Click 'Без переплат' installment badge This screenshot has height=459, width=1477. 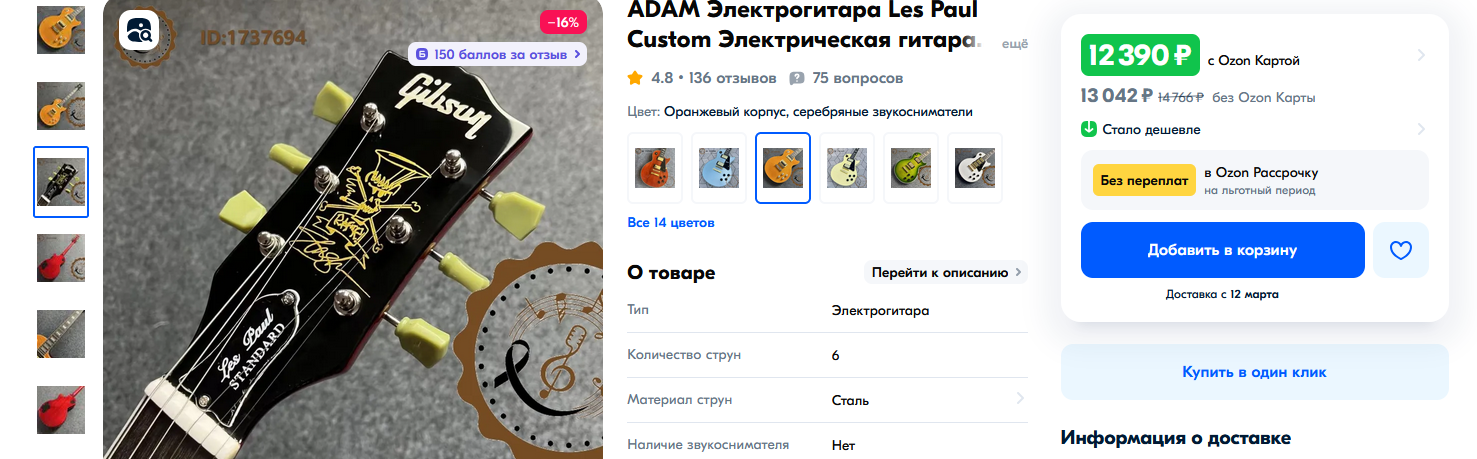click(x=1144, y=181)
